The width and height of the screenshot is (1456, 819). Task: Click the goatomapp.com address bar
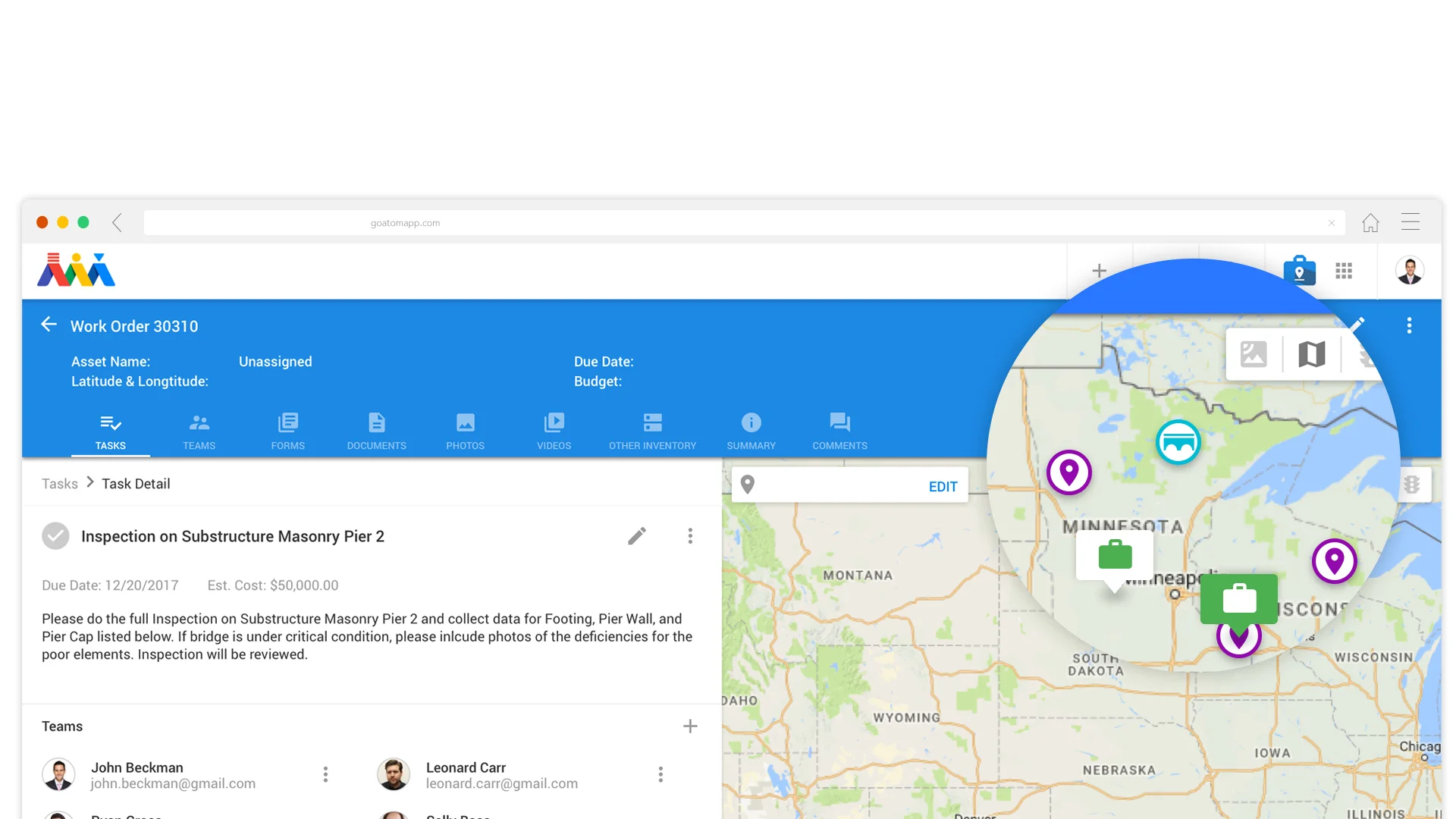(x=744, y=223)
